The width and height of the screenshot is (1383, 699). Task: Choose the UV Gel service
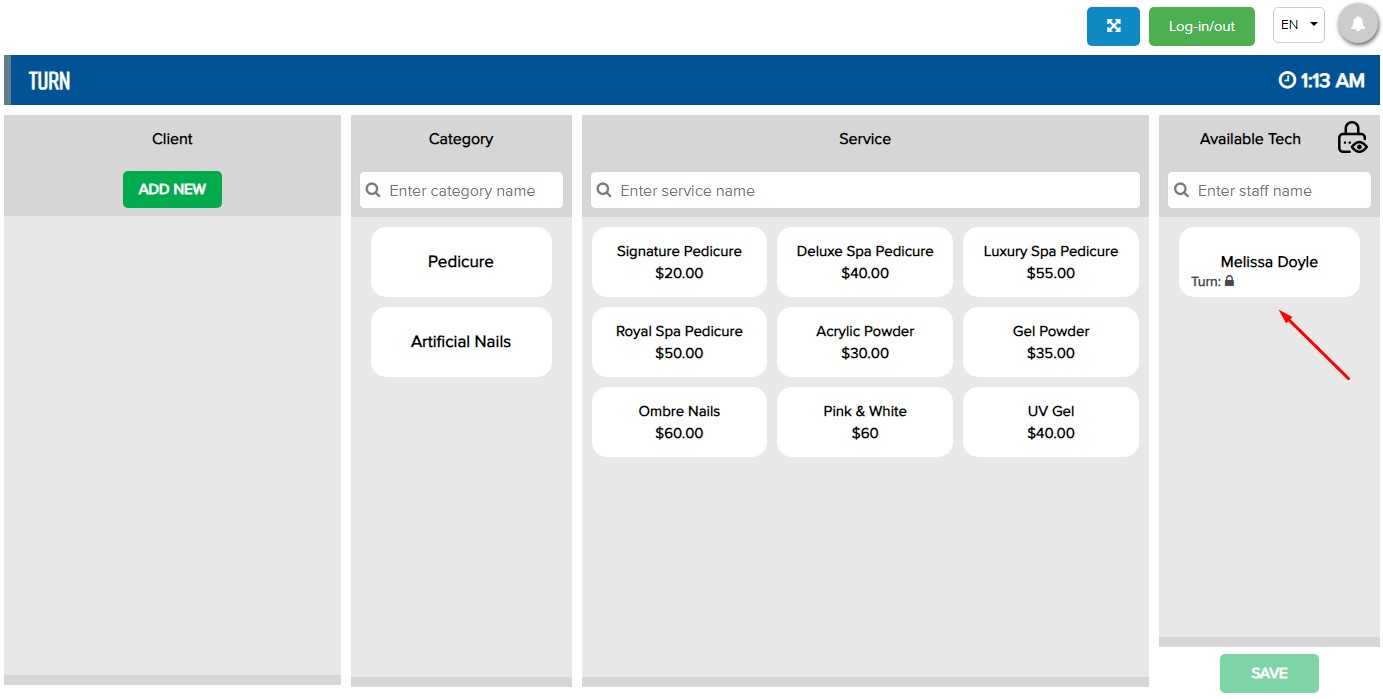[1050, 422]
